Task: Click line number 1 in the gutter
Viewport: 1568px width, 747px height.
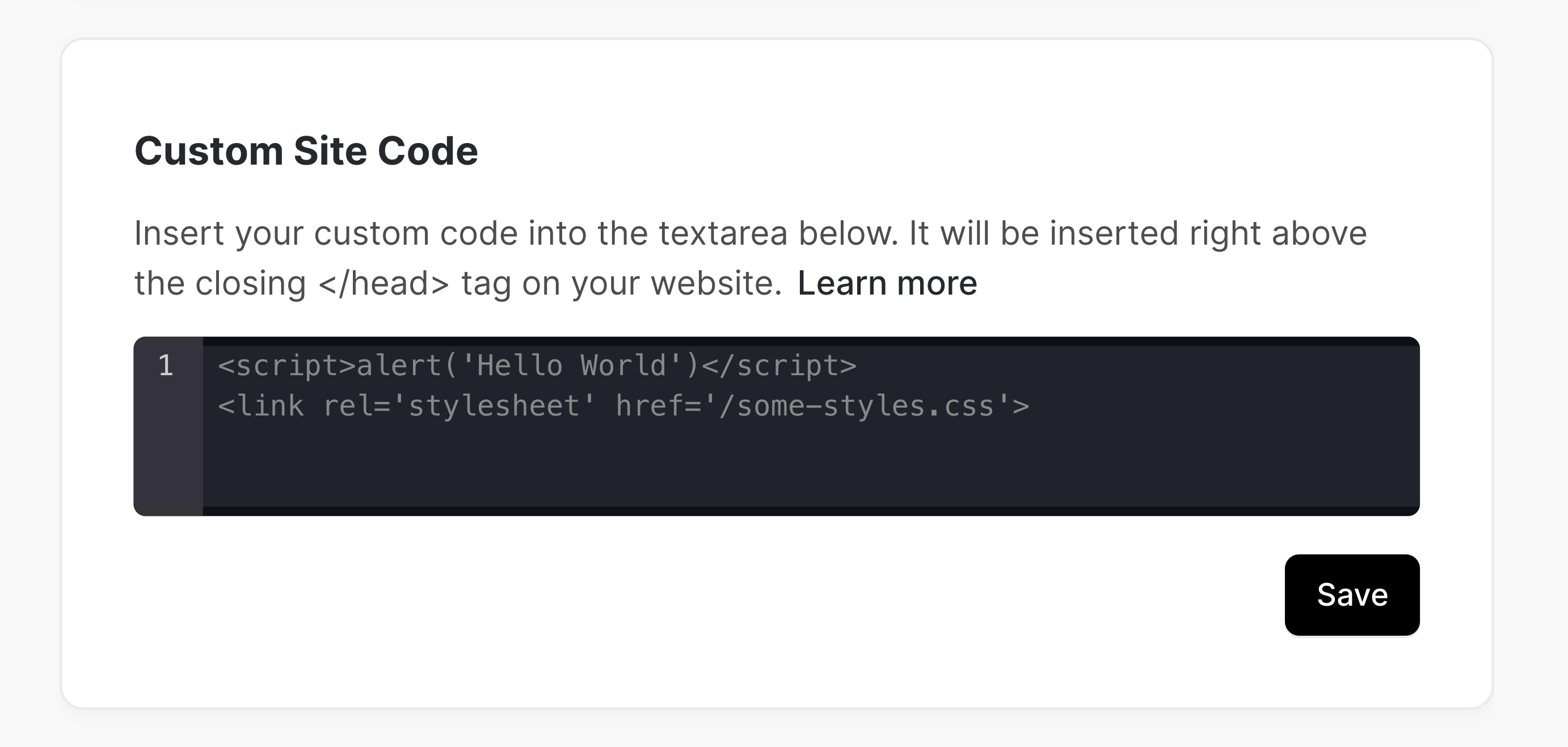Action: click(x=166, y=366)
